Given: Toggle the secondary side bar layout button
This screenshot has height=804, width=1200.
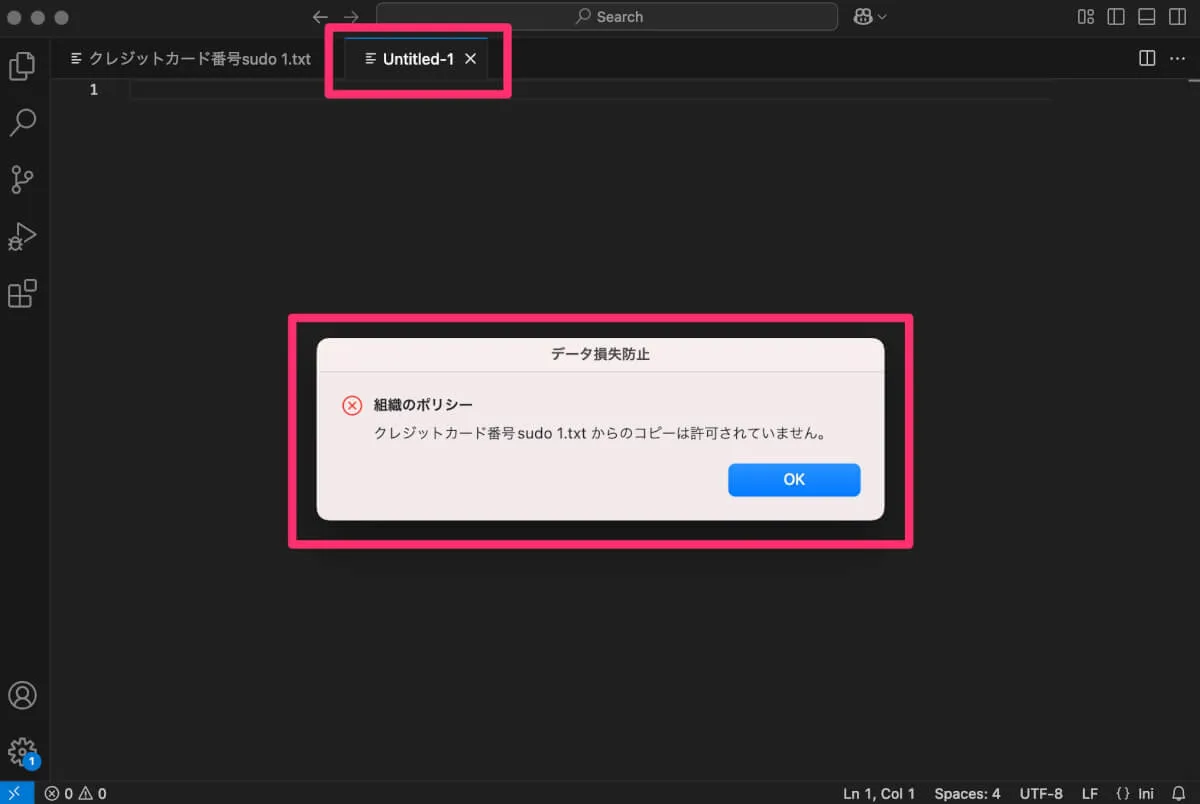Looking at the screenshot, I should click(x=1177, y=17).
